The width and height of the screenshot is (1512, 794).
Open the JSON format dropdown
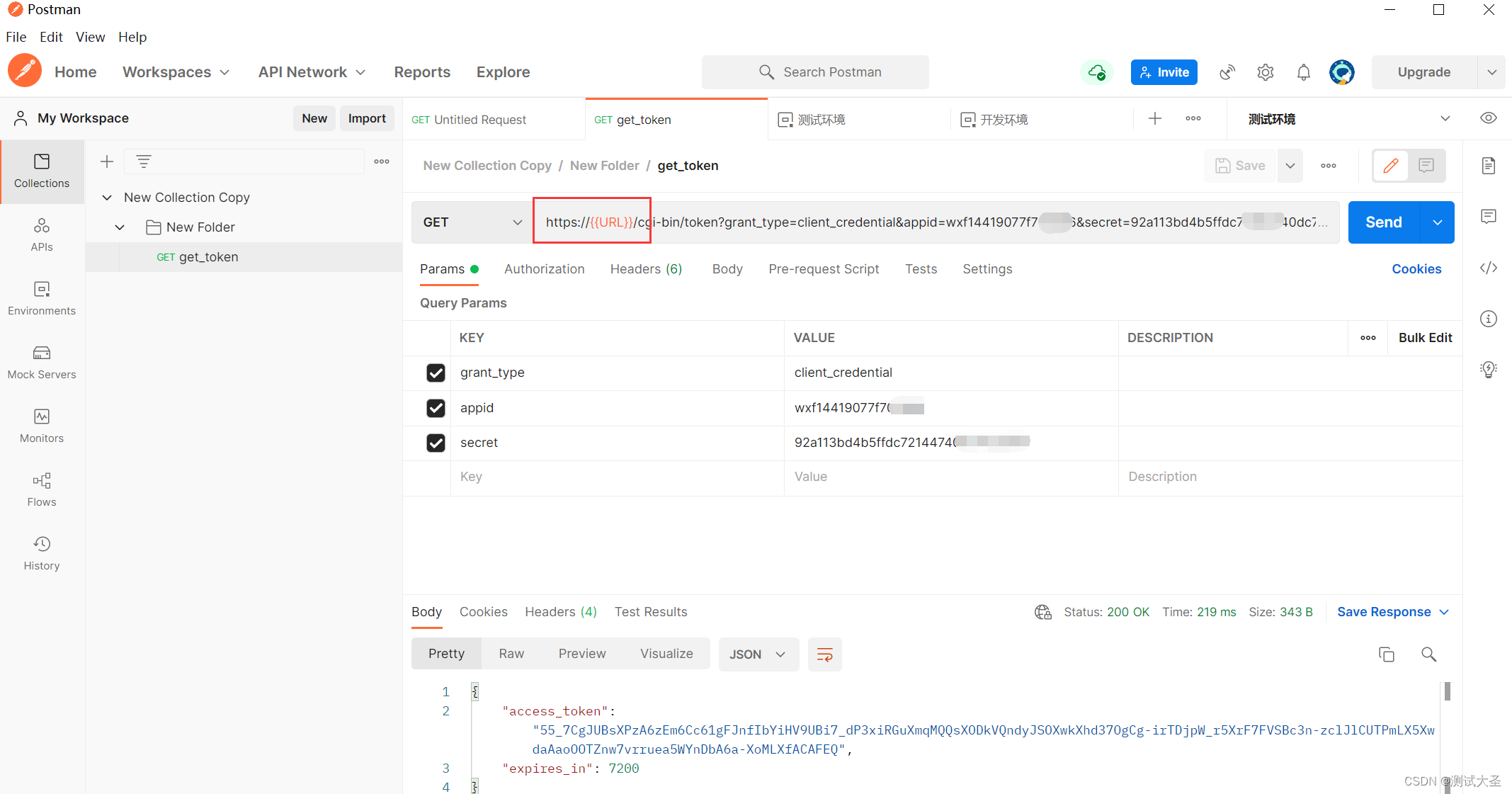[x=758, y=654]
